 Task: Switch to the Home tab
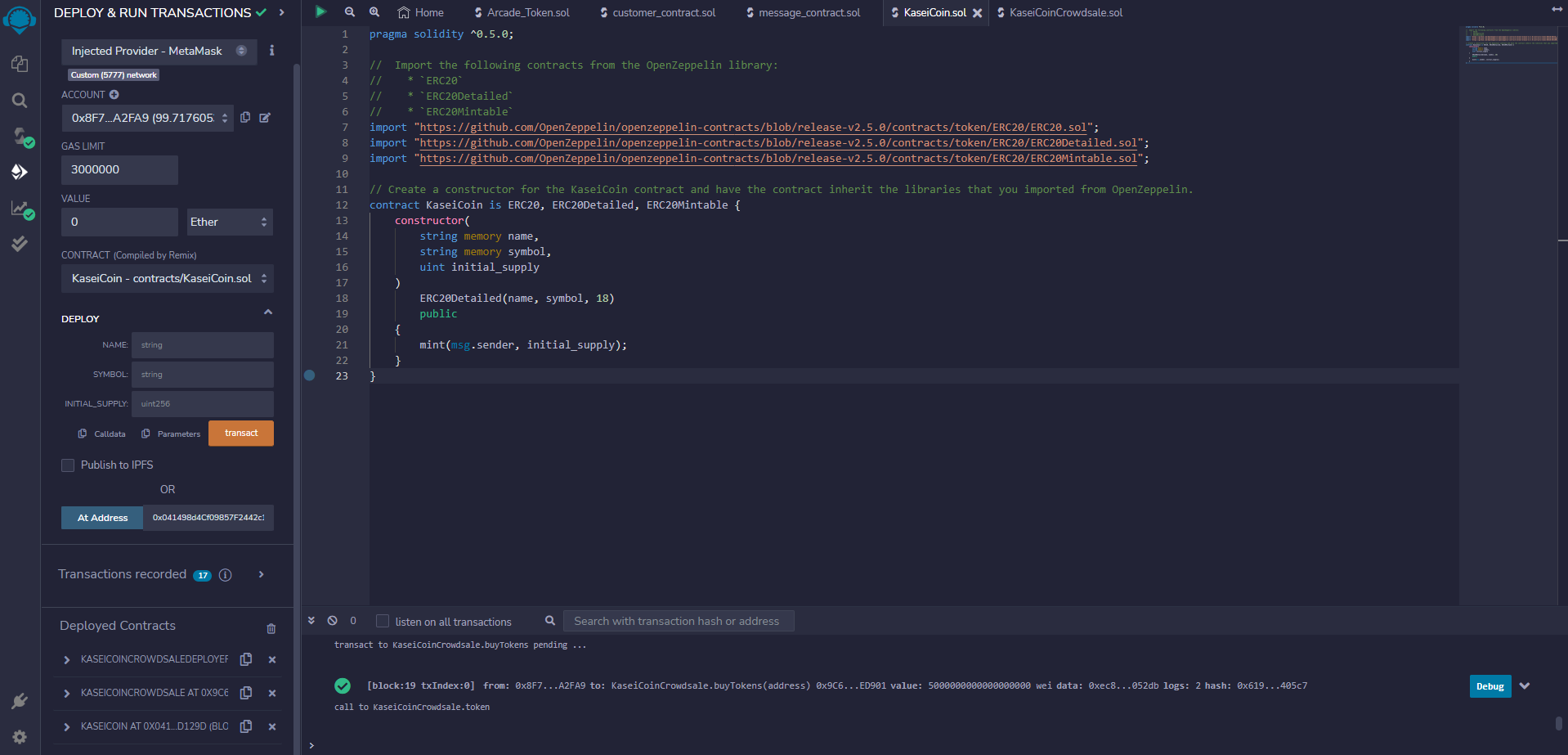pyautogui.click(x=420, y=12)
